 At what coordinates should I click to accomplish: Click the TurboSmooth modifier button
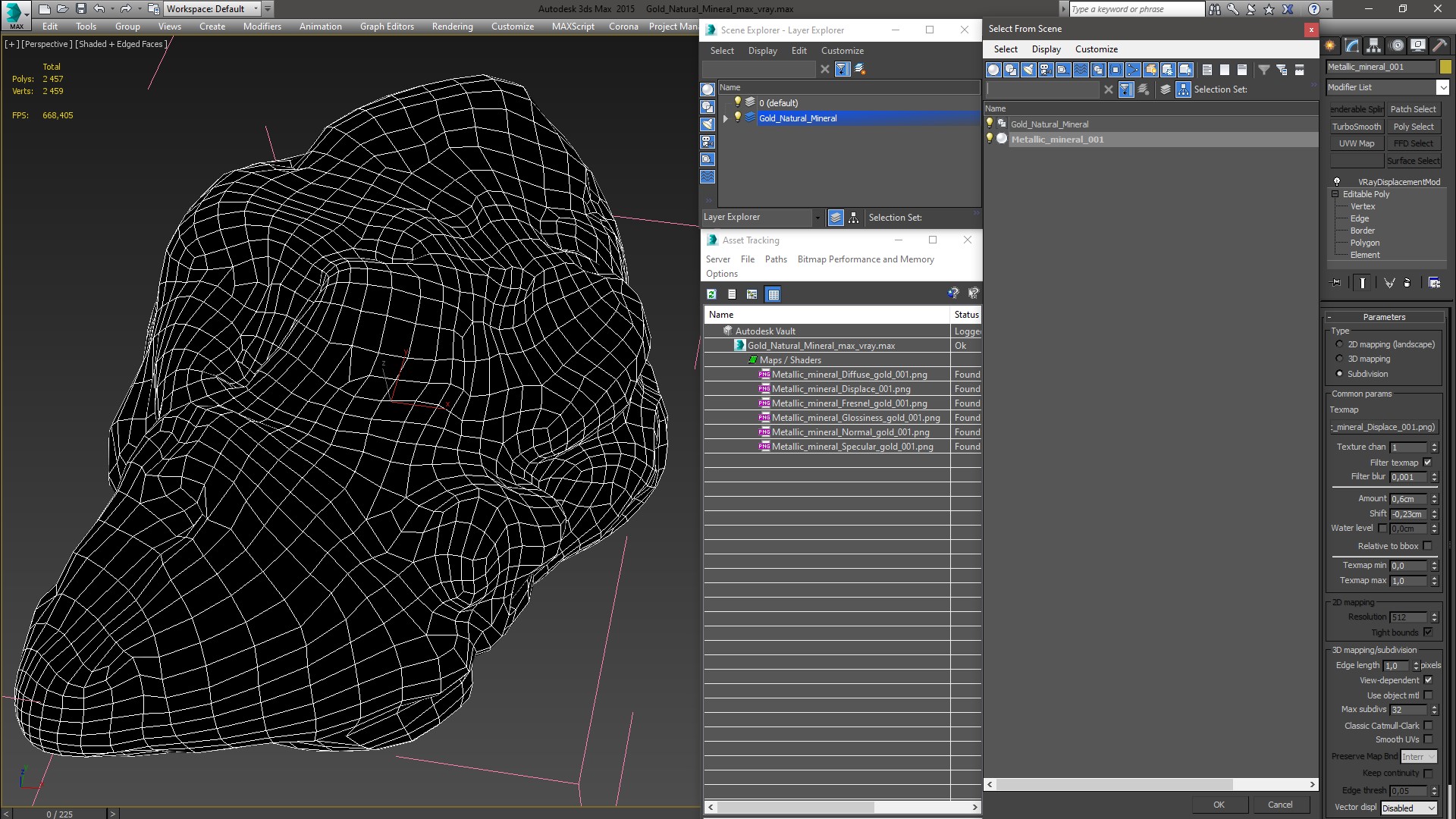(x=1357, y=127)
